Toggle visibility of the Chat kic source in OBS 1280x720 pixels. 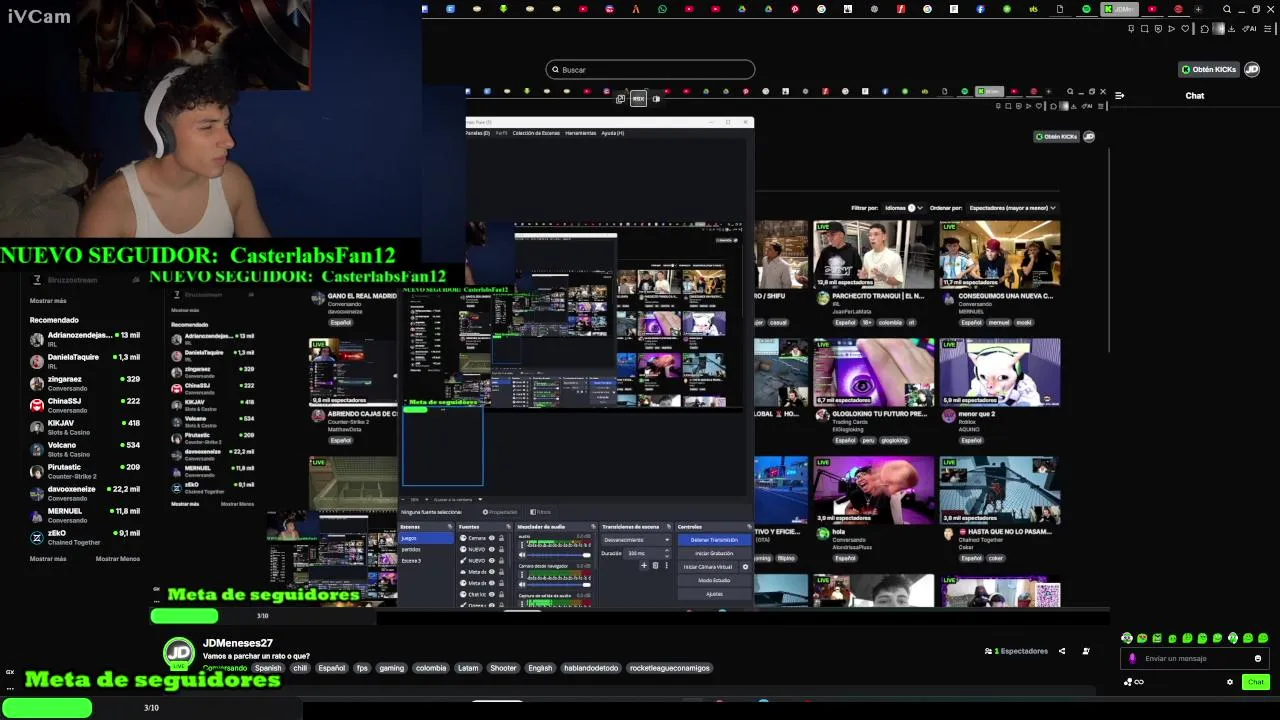point(492,594)
